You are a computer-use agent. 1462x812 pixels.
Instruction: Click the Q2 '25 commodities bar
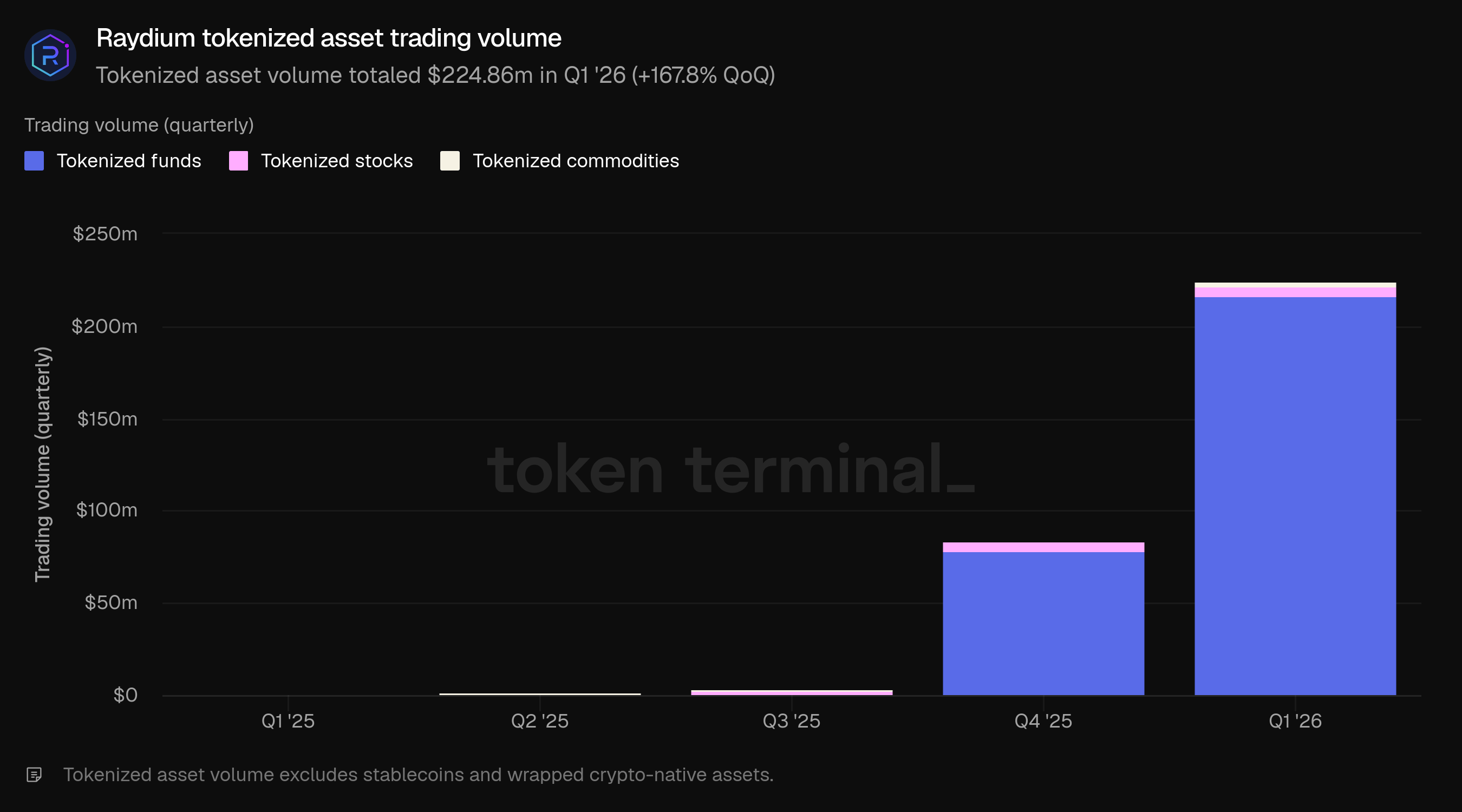click(x=540, y=694)
